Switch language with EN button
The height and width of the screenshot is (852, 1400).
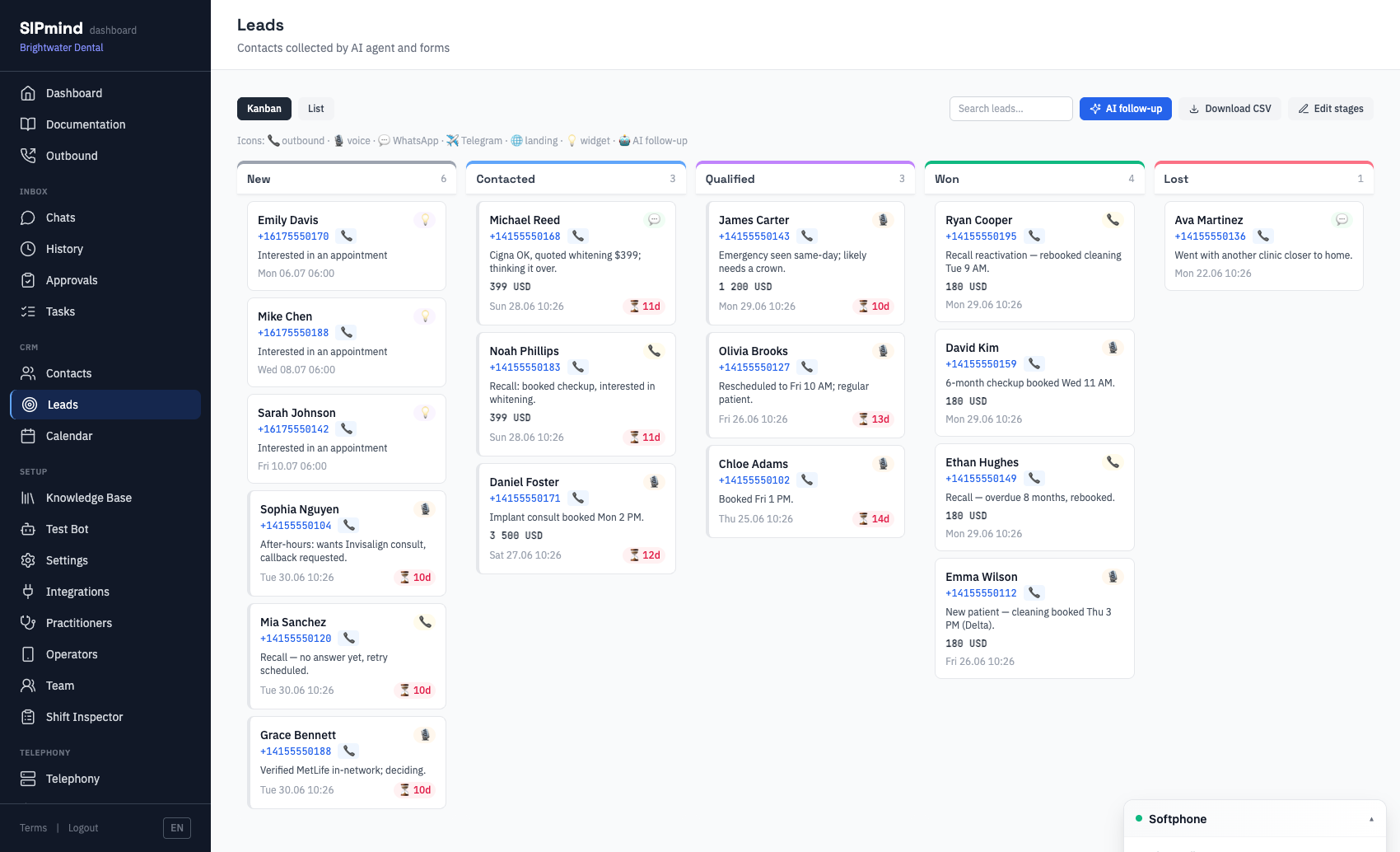pyautogui.click(x=177, y=828)
